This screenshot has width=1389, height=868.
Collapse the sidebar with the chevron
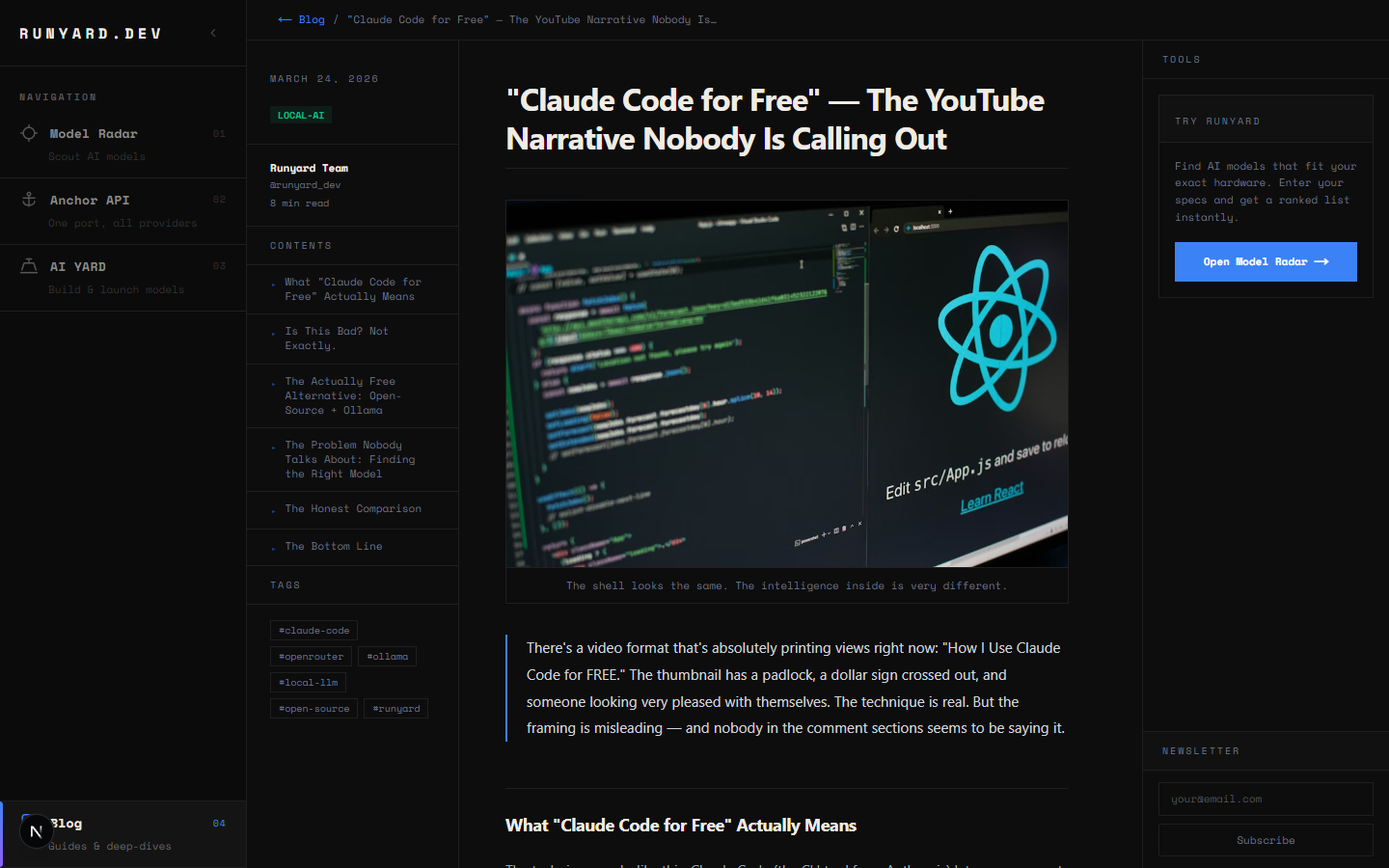[x=212, y=32]
